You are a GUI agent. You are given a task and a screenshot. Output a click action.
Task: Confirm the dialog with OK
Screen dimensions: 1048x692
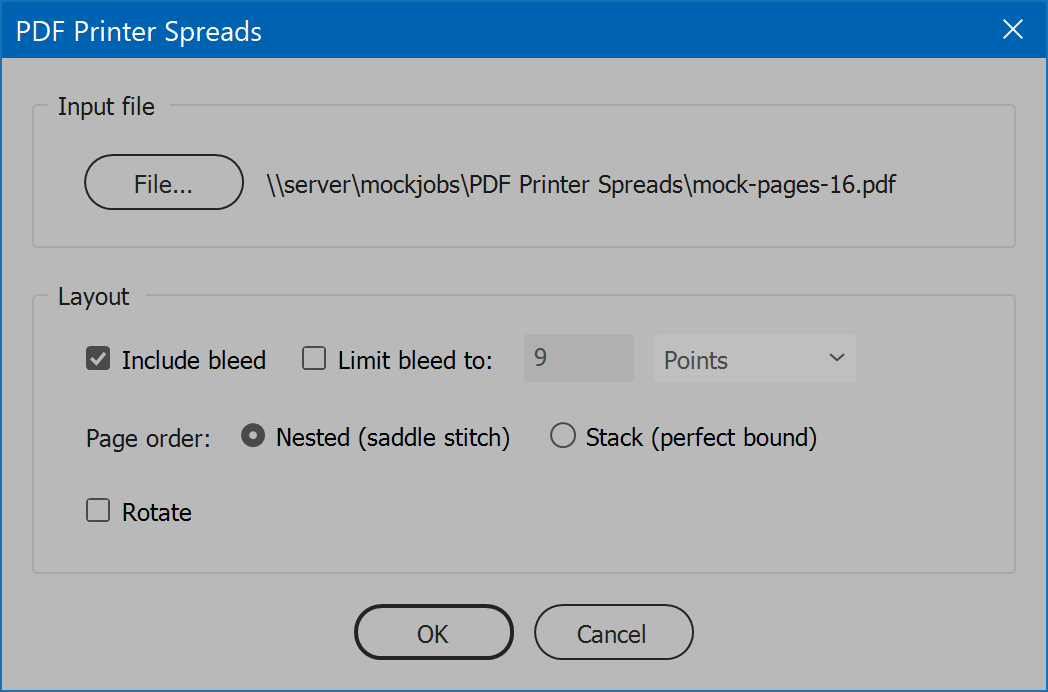click(433, 633)
